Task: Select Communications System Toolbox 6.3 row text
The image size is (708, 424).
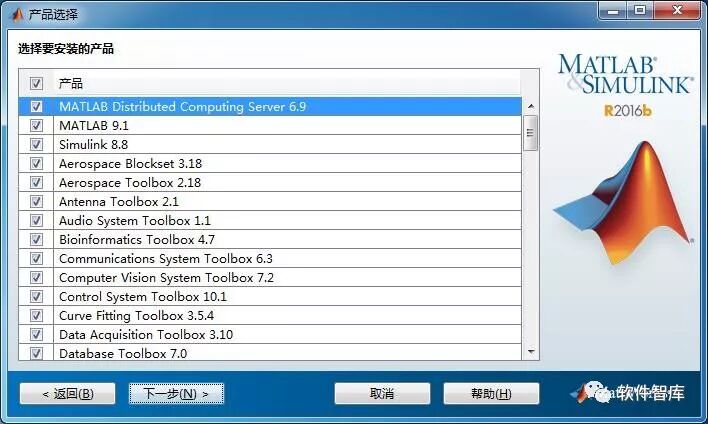Action: click(x=166, y=259)
